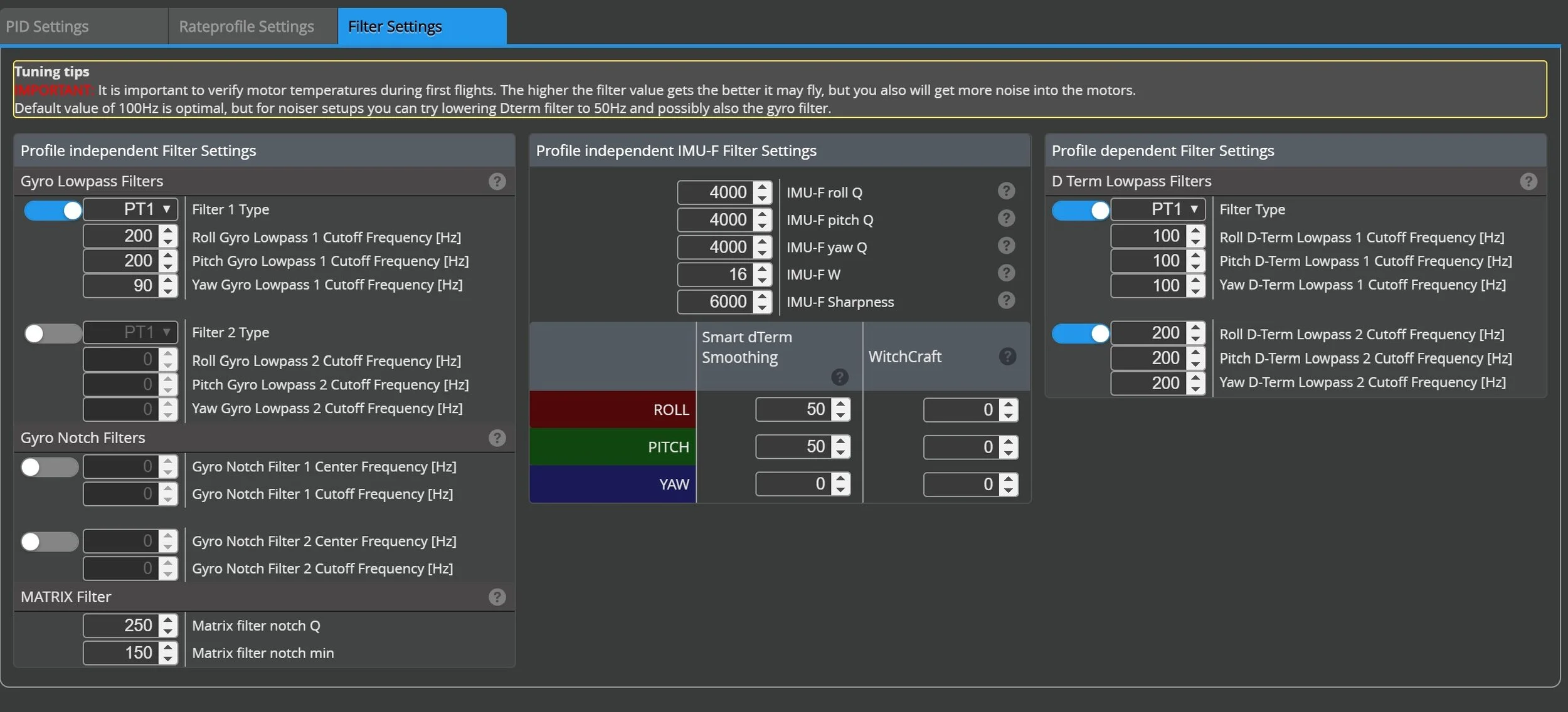Enable Gyro Lowpass Filter 2 toggle
The width and height of the screenshot is (1568, 712).
click(53, 333)
